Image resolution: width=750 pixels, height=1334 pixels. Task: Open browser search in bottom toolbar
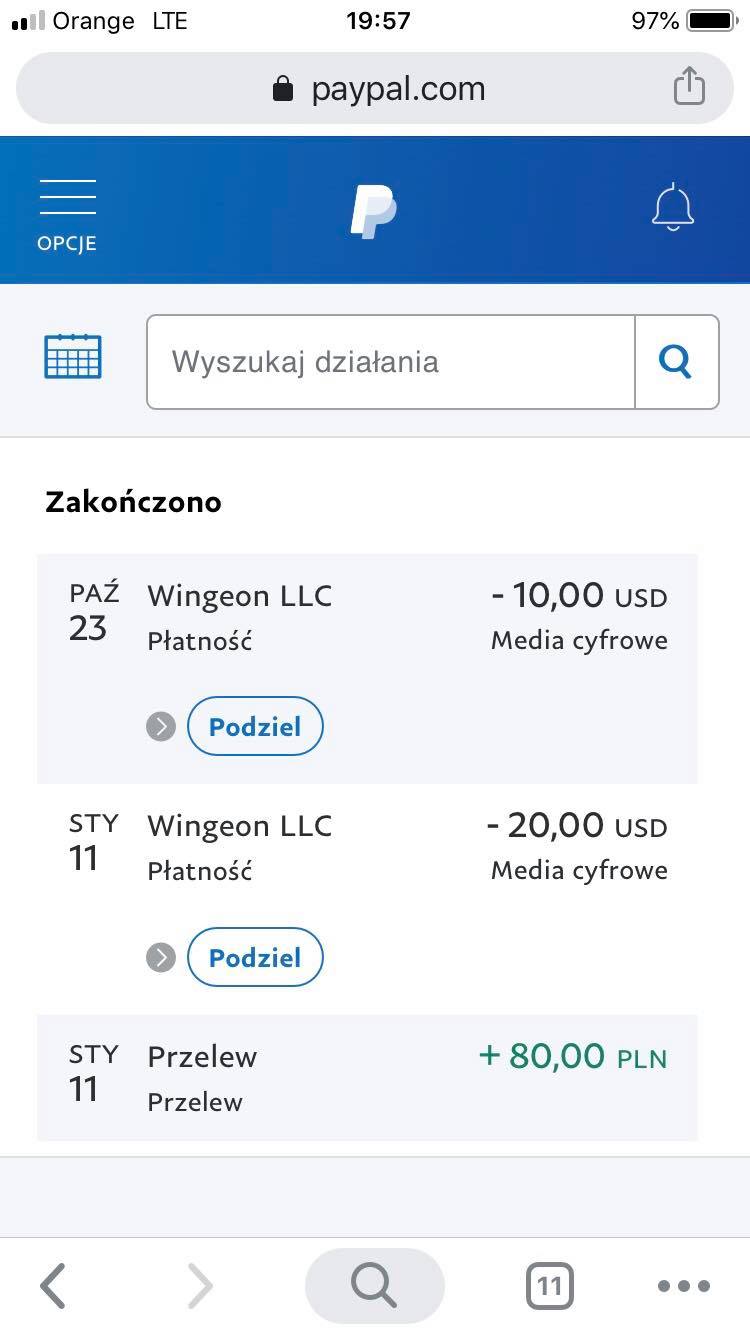point(375,1286)
